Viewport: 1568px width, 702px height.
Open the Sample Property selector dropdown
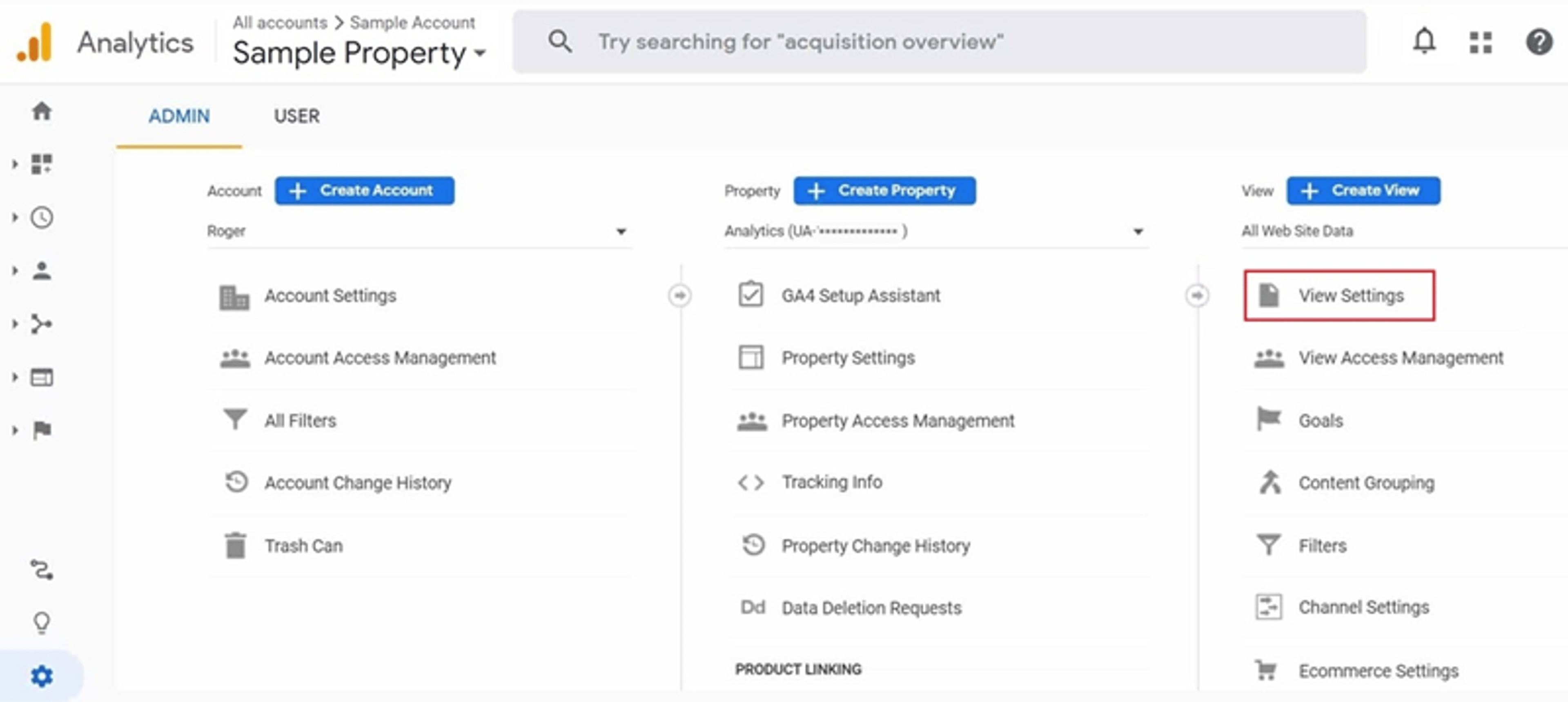[x=360, y=53]
